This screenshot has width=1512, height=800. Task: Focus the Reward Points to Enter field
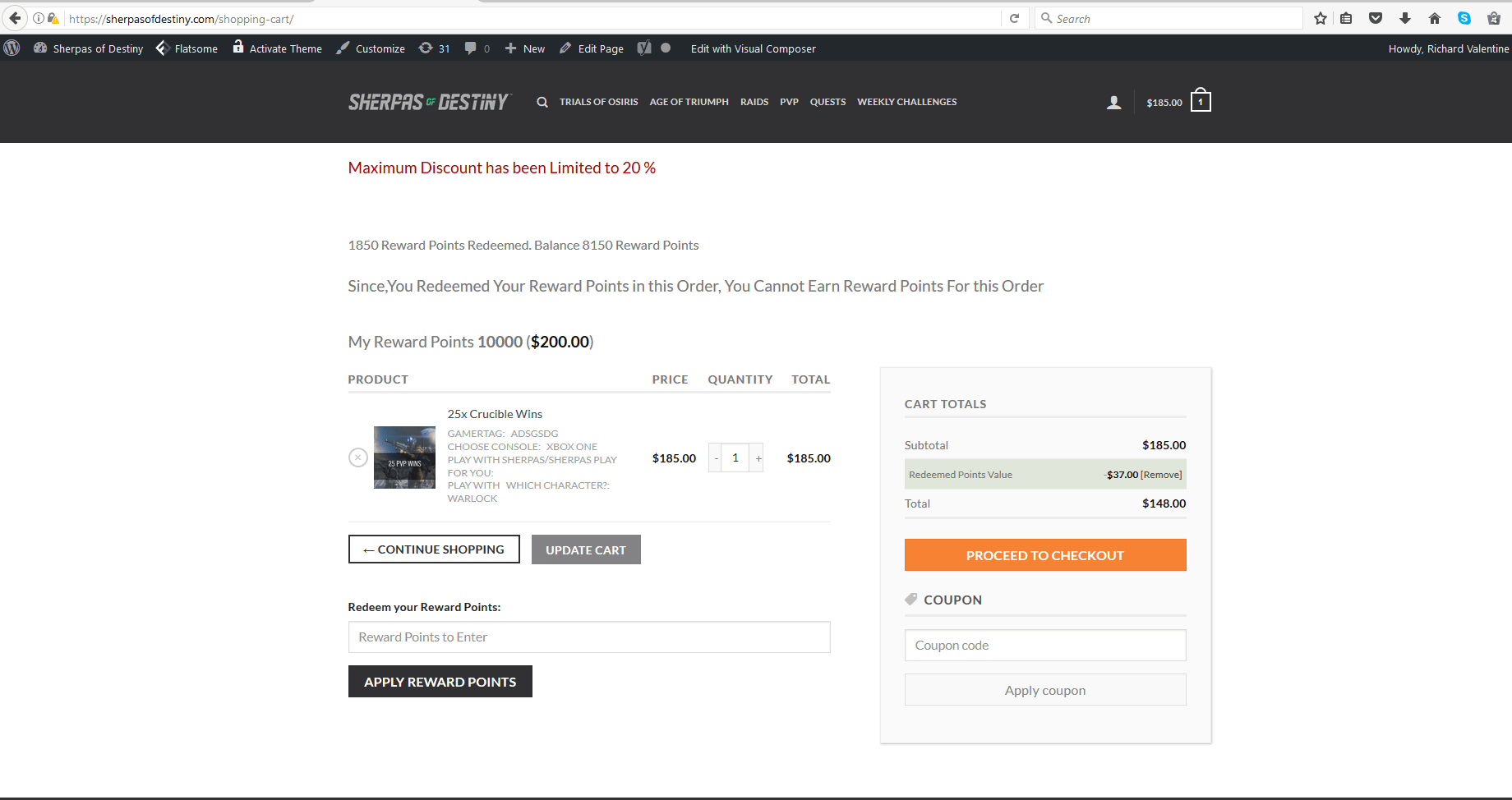coord(589,637)
